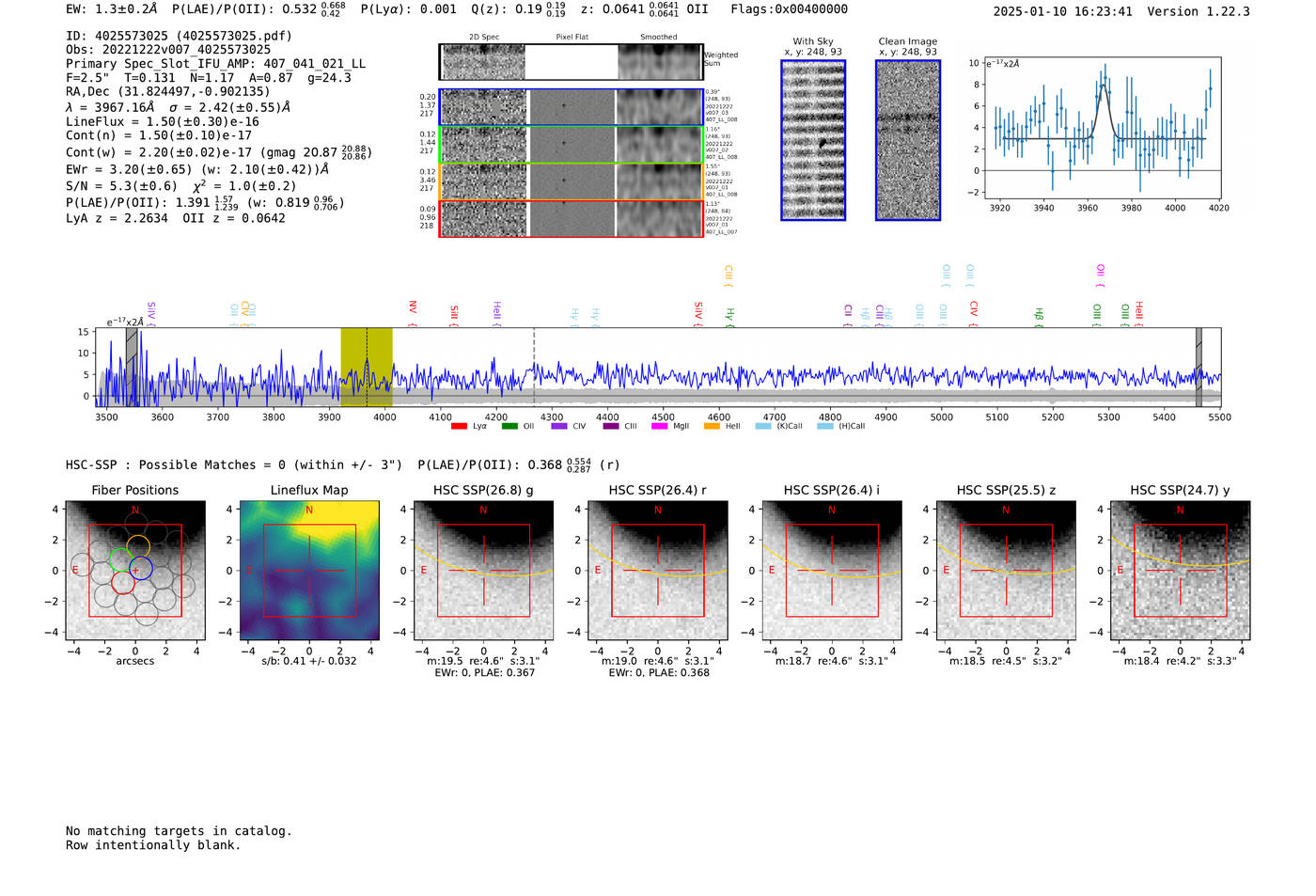Click the weighted sum 2D spectrum strip
The width and height of the screenshot is (1316, 896).
(x=571, y=62)
